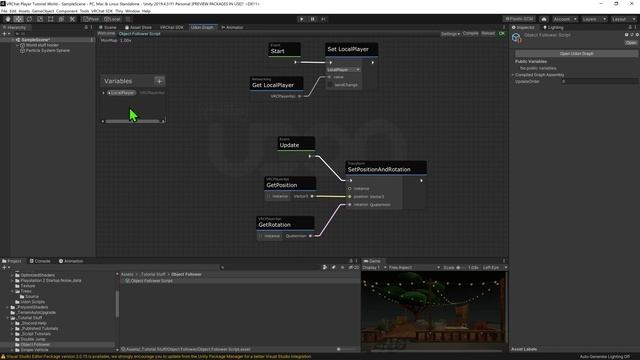The height and width of the screenshot is (360, 640).
Task: Select the Rotate tool in the toolbar
Action: (29, 19)
